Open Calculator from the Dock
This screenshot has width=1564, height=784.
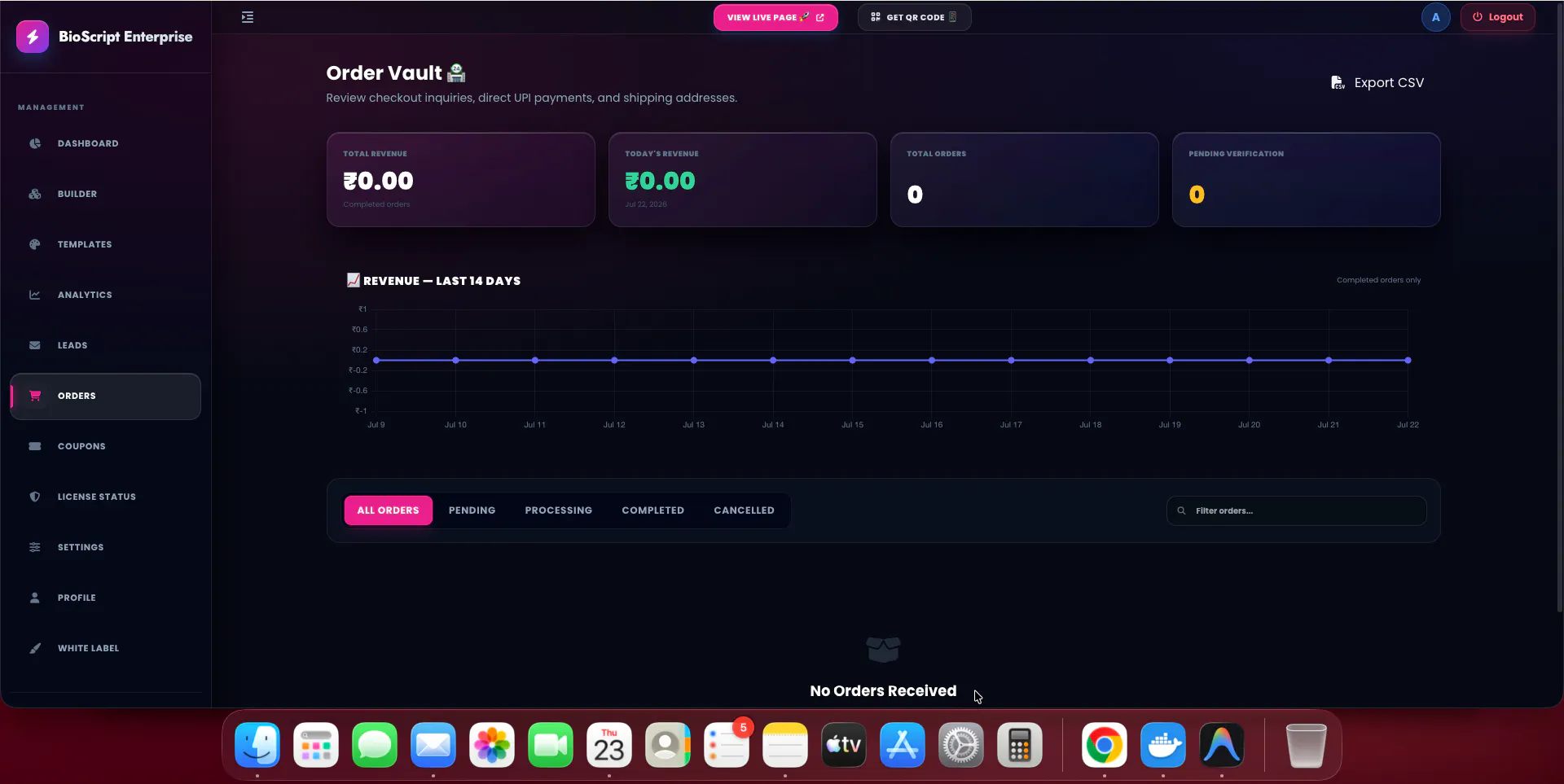point(1020,745)
